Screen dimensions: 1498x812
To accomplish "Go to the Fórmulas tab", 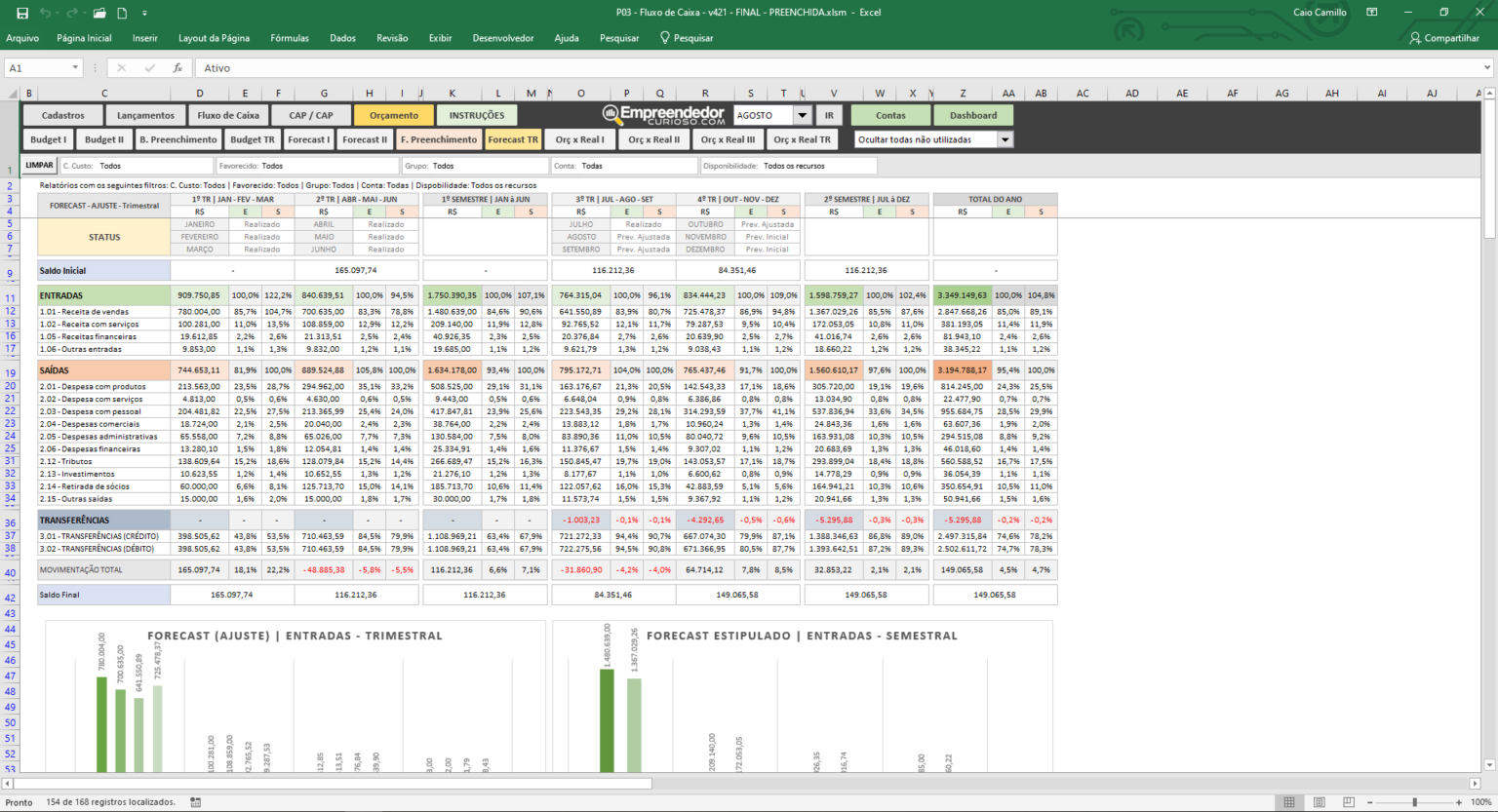I will [290, 38].
